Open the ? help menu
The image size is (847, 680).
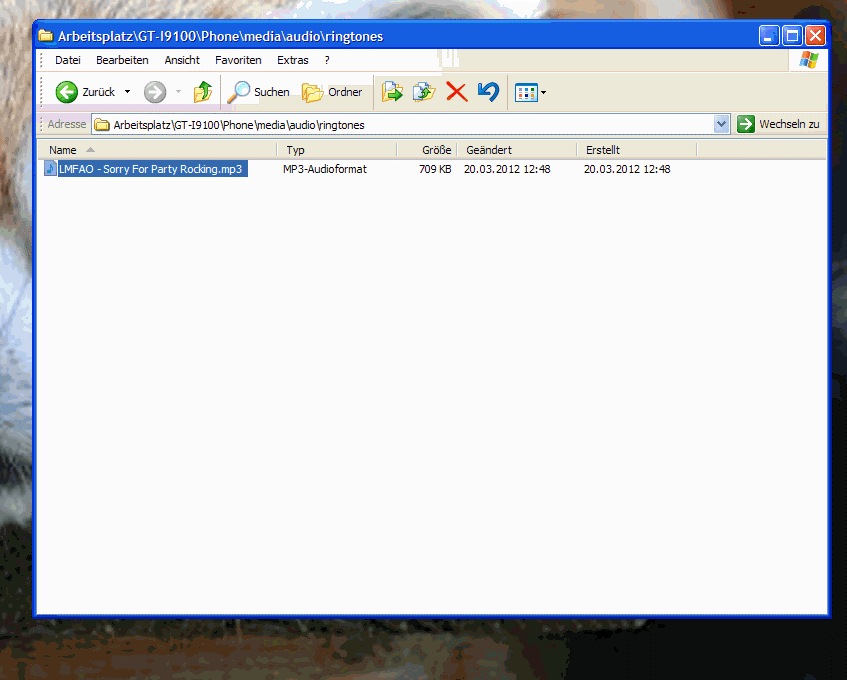click(327, 60)
